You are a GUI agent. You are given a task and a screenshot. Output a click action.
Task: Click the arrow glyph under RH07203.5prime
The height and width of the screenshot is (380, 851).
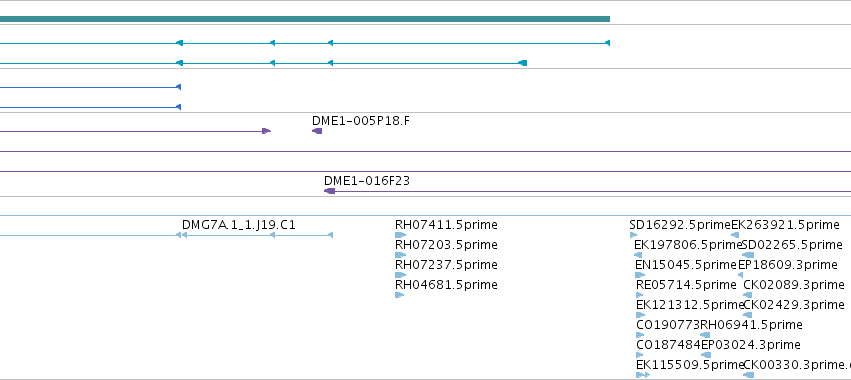[401, 255]
